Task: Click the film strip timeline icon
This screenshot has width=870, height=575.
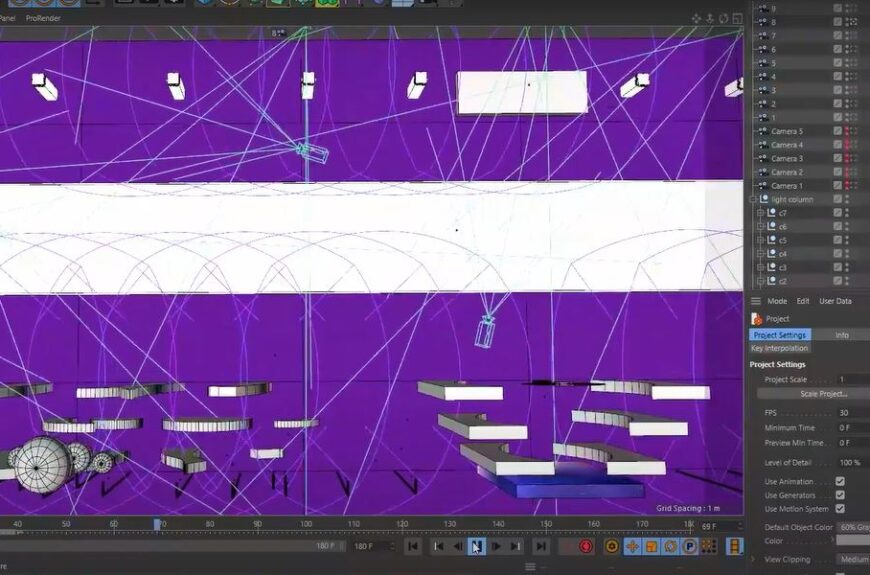Action: click(x=735, y=546)
